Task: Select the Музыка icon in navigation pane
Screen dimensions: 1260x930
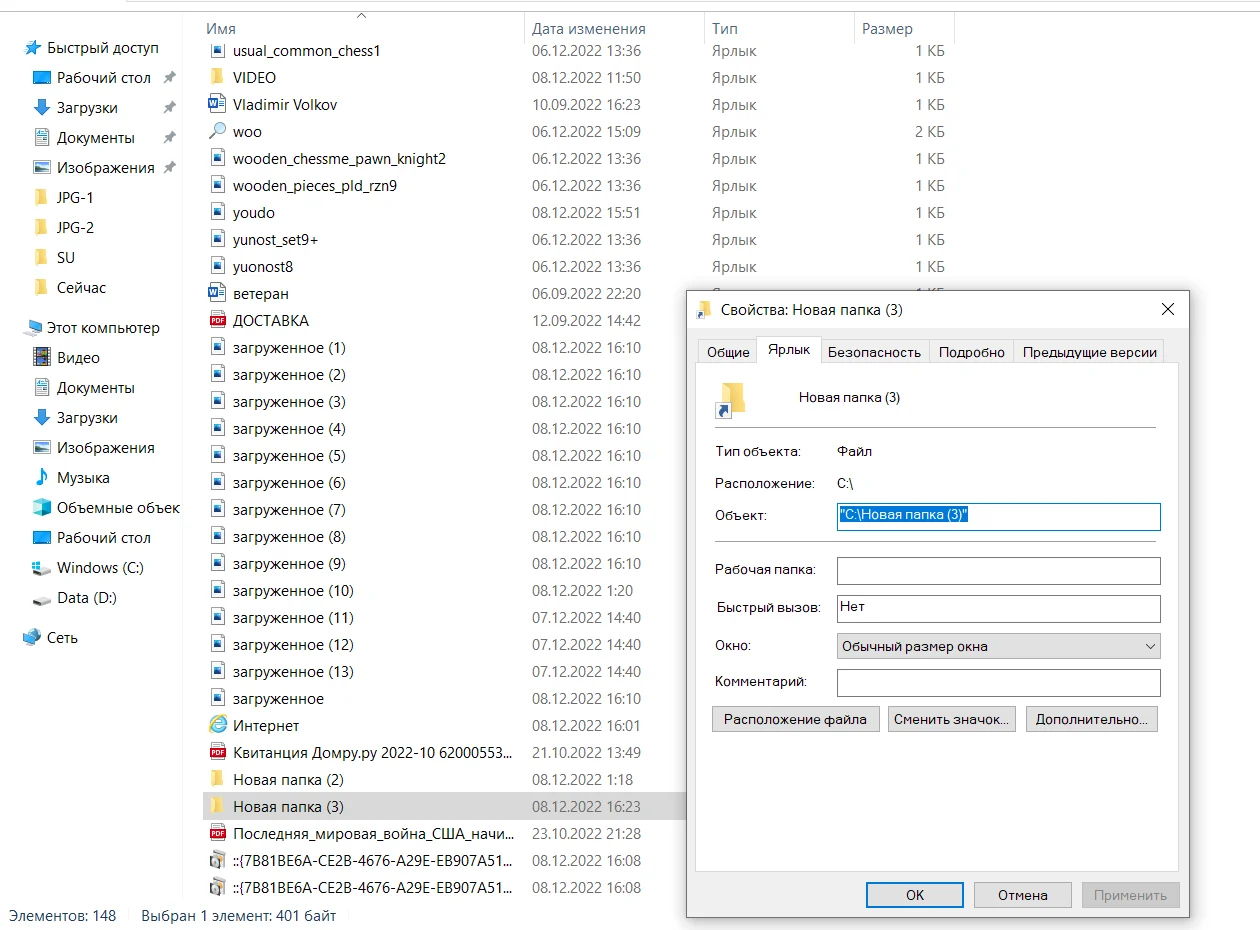Action: point(42,478)
